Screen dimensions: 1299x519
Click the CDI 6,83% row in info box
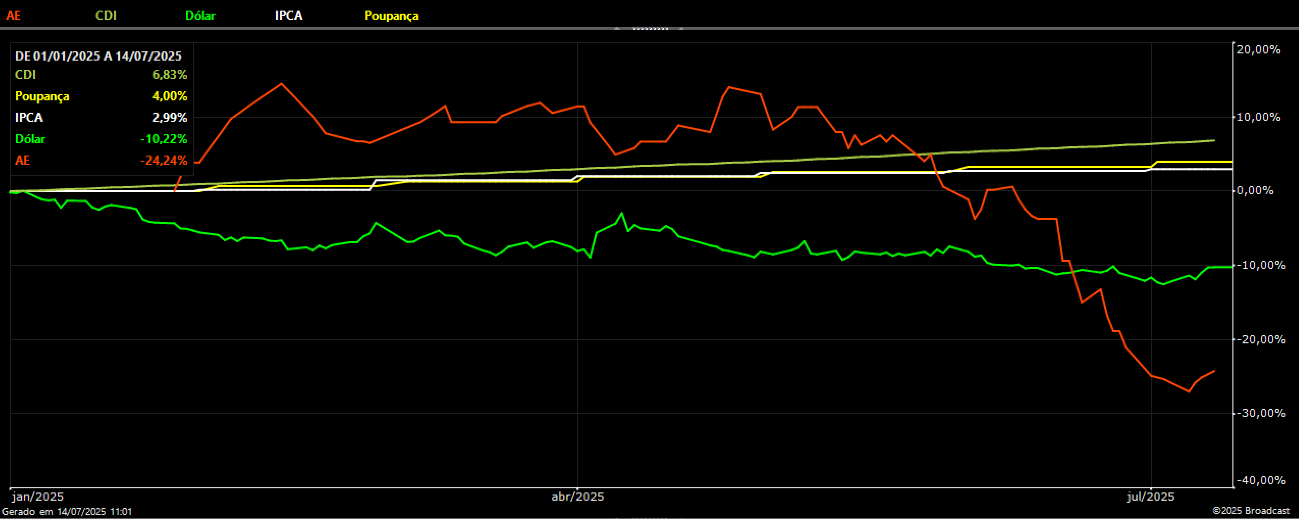100,75
